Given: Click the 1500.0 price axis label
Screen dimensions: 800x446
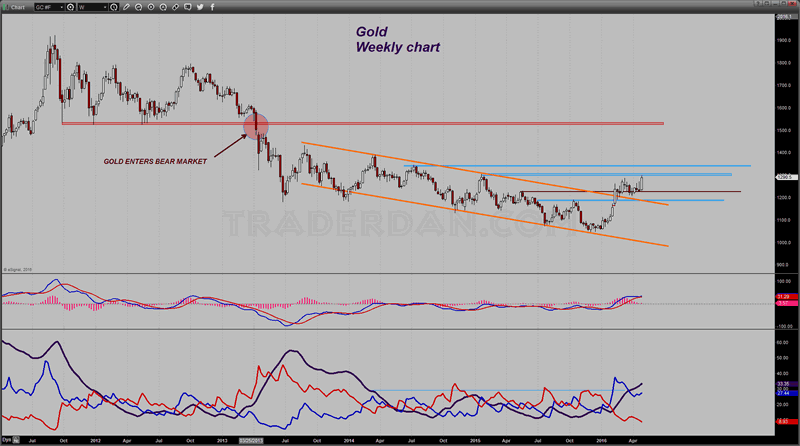Looking at the screenshot, I should coord(784,130).
